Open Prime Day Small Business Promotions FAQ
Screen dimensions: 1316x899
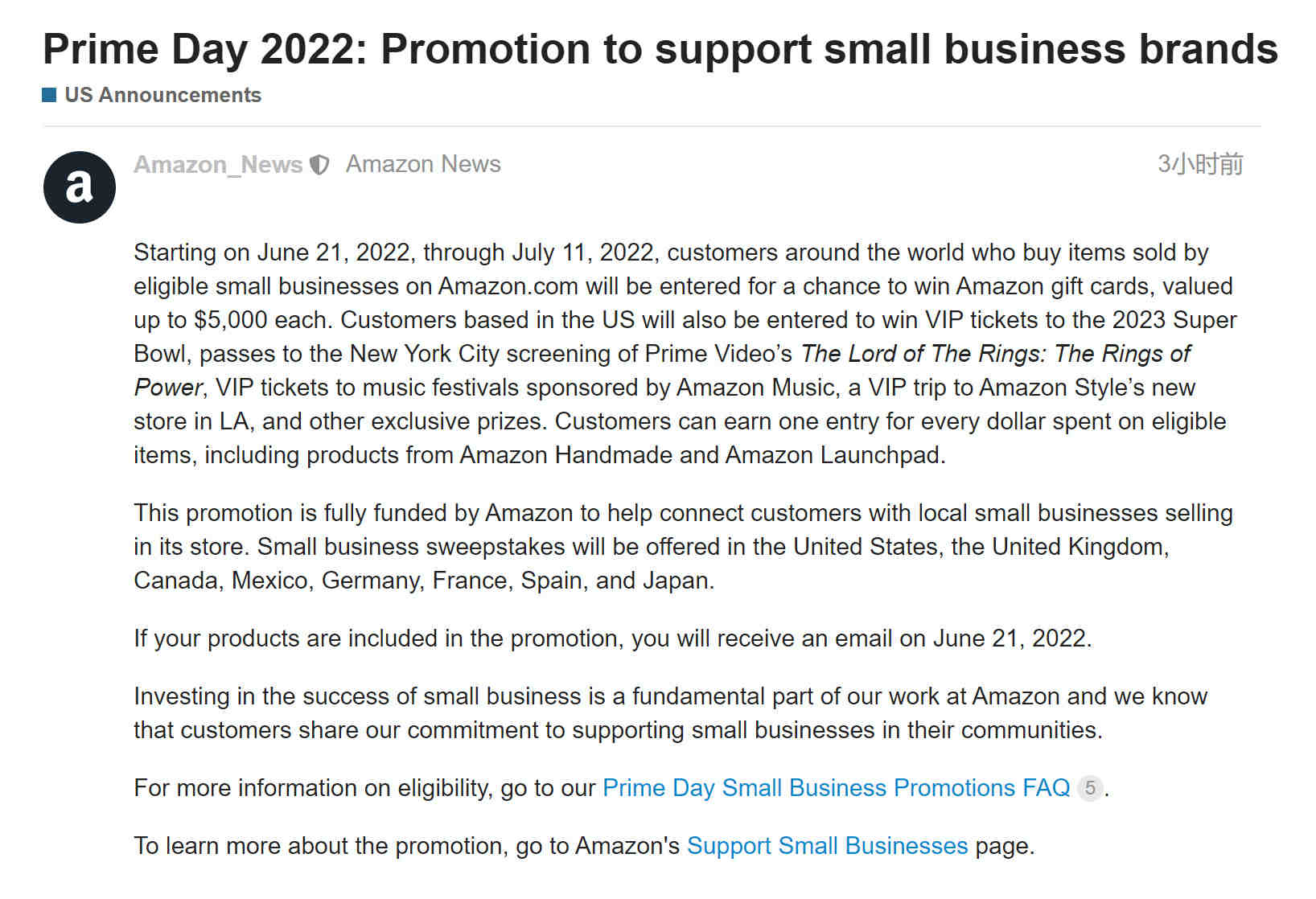click(837, 788)
